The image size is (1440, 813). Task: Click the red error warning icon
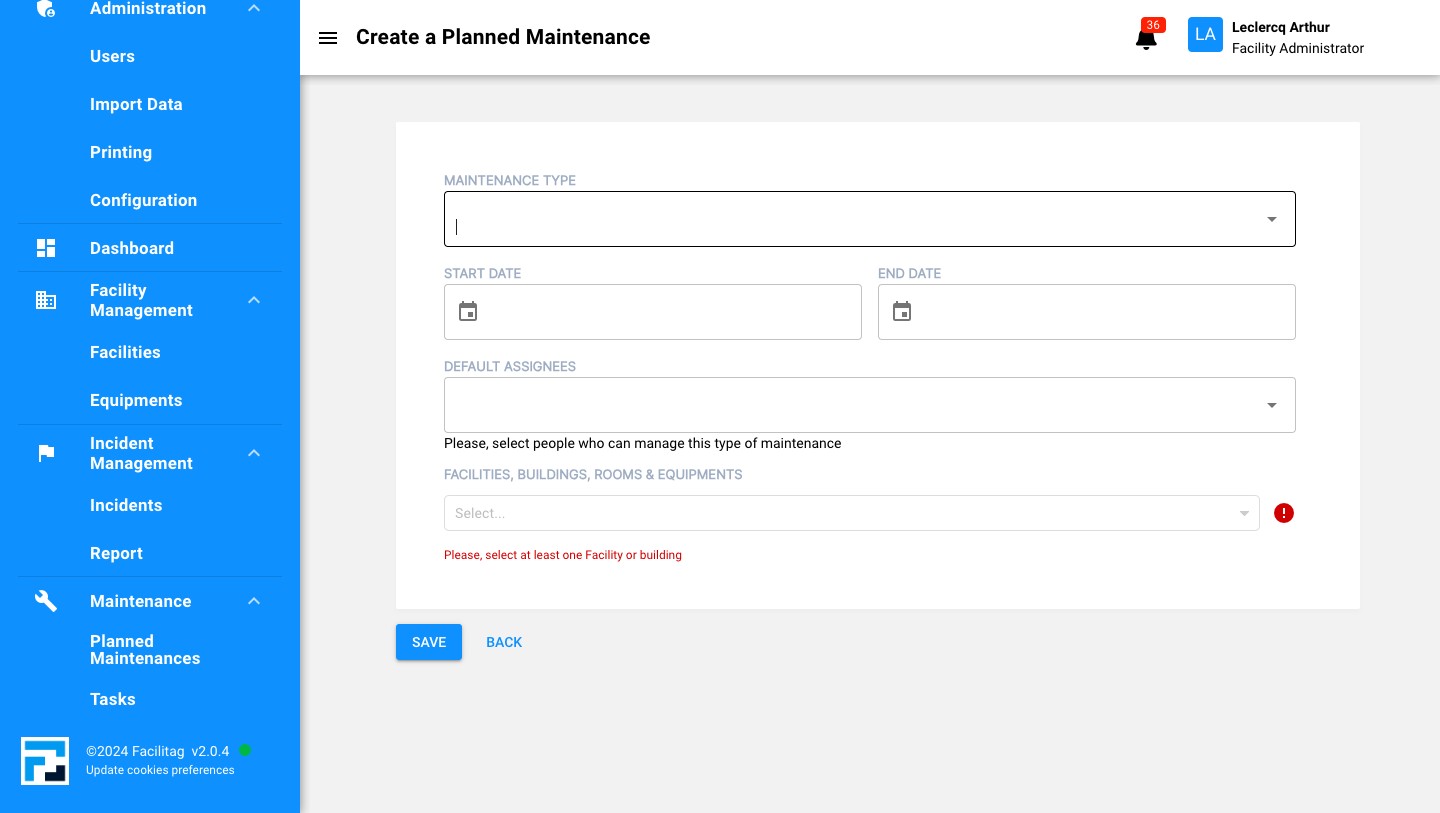(x=1284, y=513)
